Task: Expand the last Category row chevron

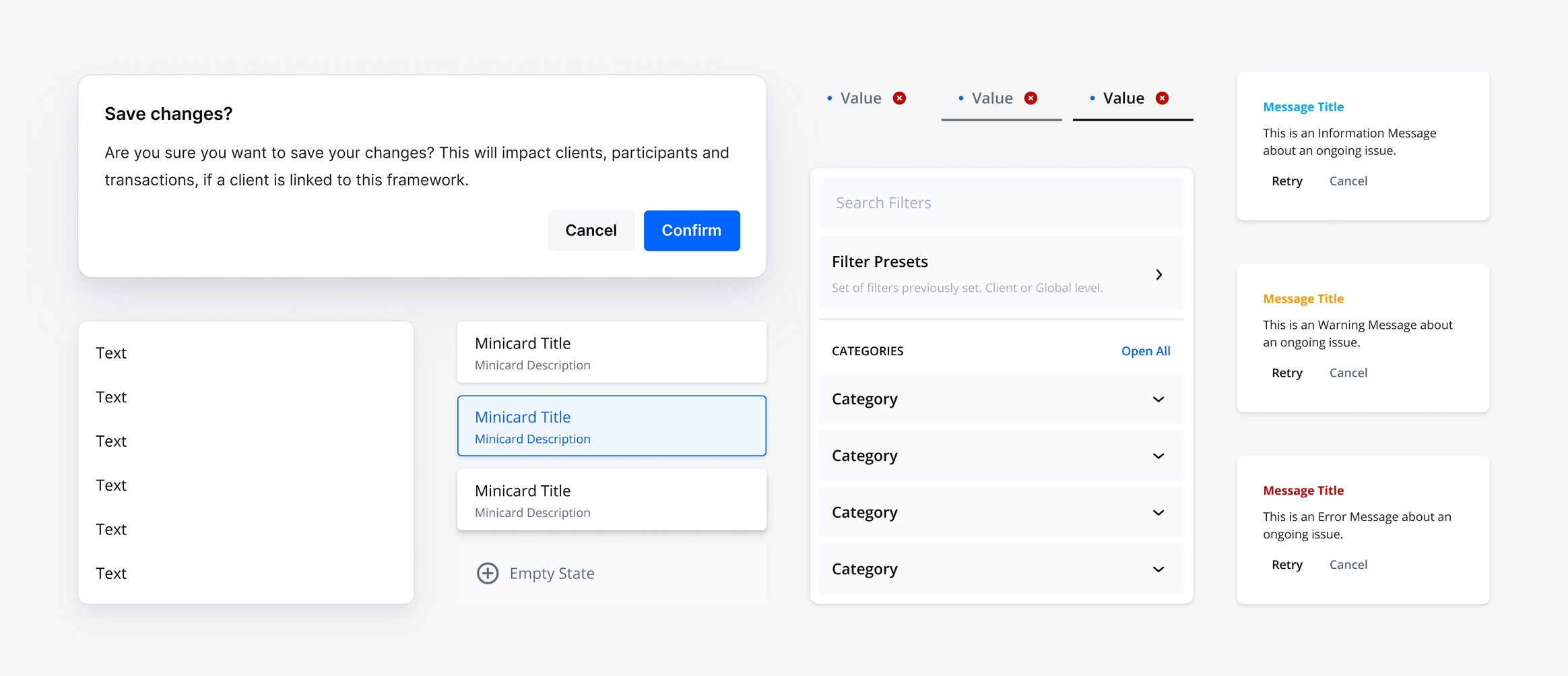Action: pyautogui.click(x=1158, y=569)
